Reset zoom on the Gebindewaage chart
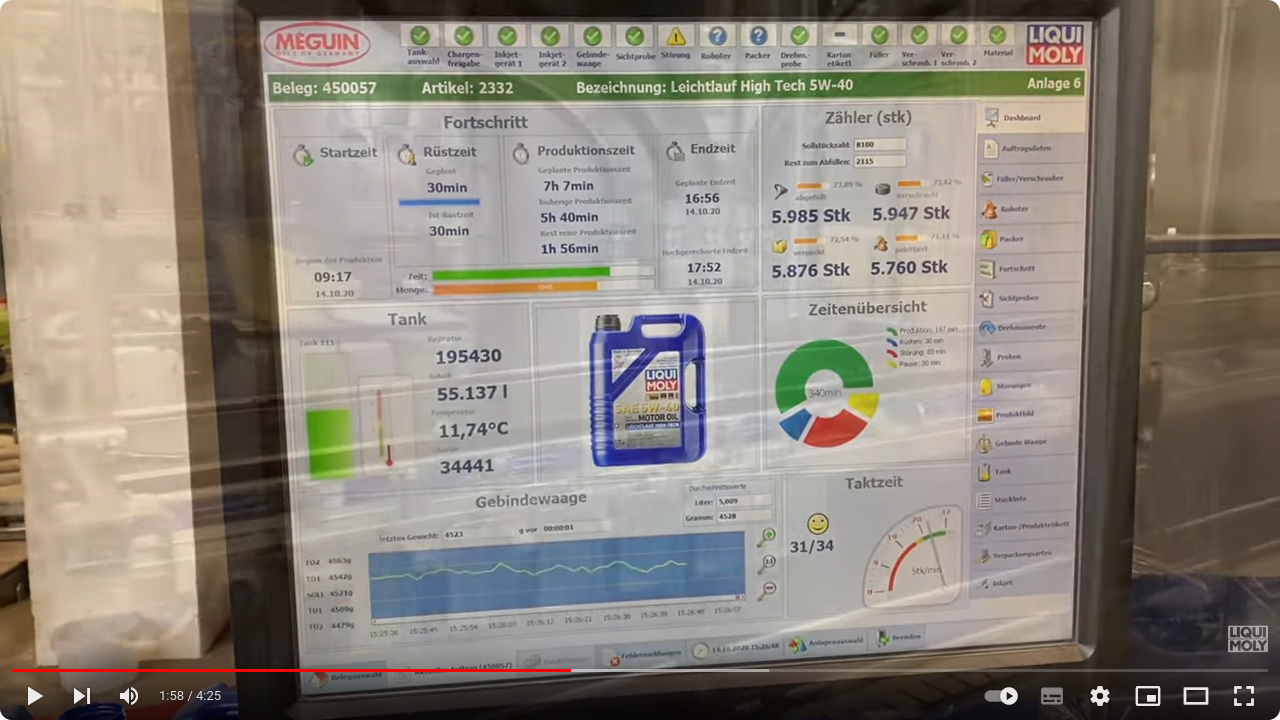The width and height of the screenshot is (1280, 720). [767, 563]
